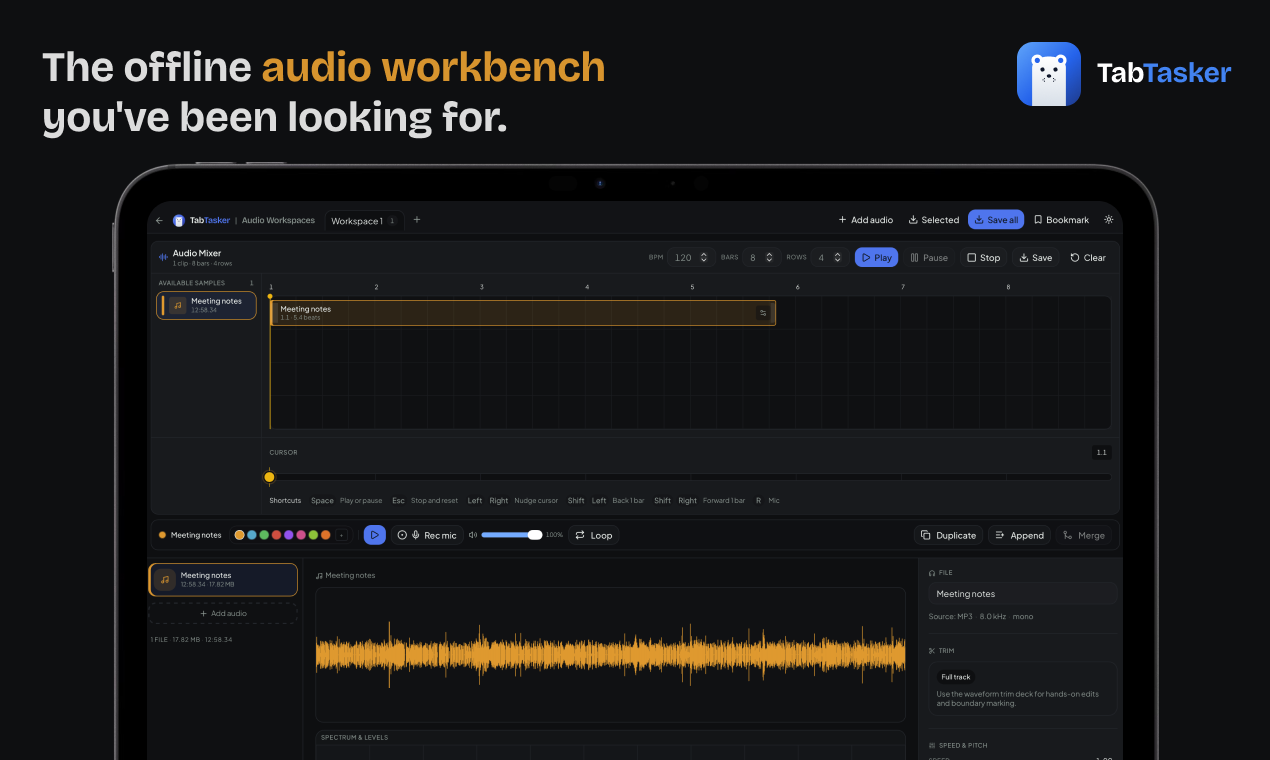Add a new workspace tab with plus
Viewport: 1270px width, 760px height.
417,220
